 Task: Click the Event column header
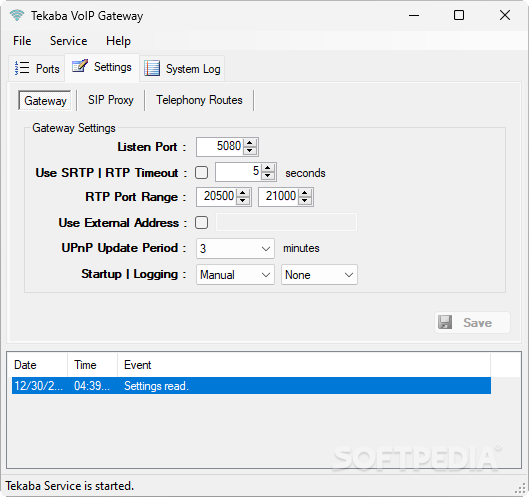click(304, 365)
